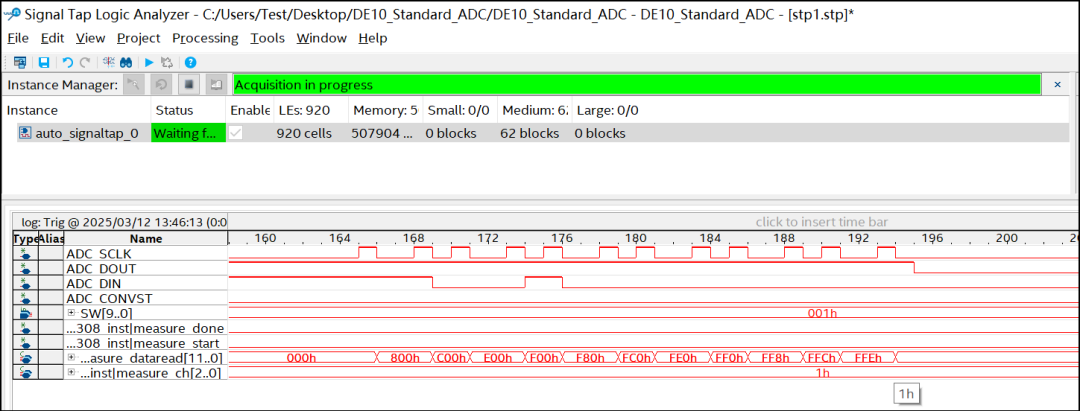Click the Undo arrow icon
The width and height of the screenshot is (1080, 411).
(x=67, y=62)
